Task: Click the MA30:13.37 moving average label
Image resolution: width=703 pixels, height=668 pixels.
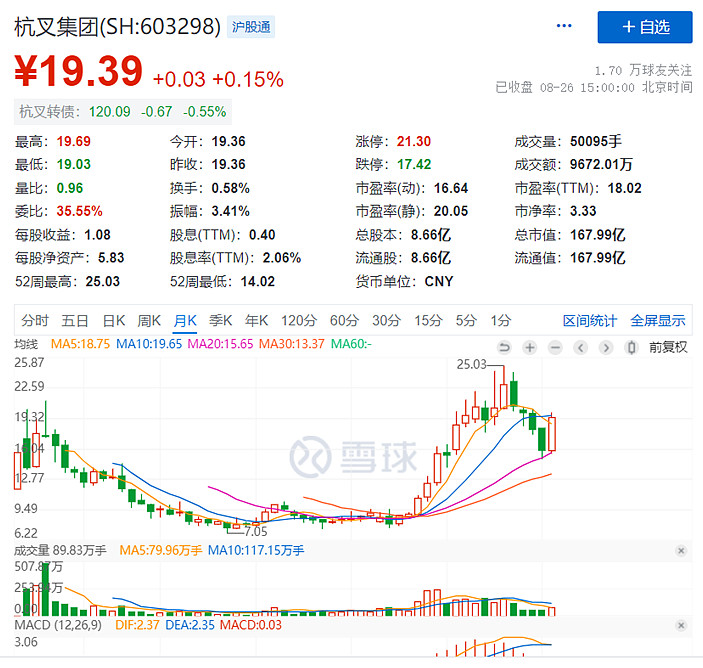Action: point(291,344)
